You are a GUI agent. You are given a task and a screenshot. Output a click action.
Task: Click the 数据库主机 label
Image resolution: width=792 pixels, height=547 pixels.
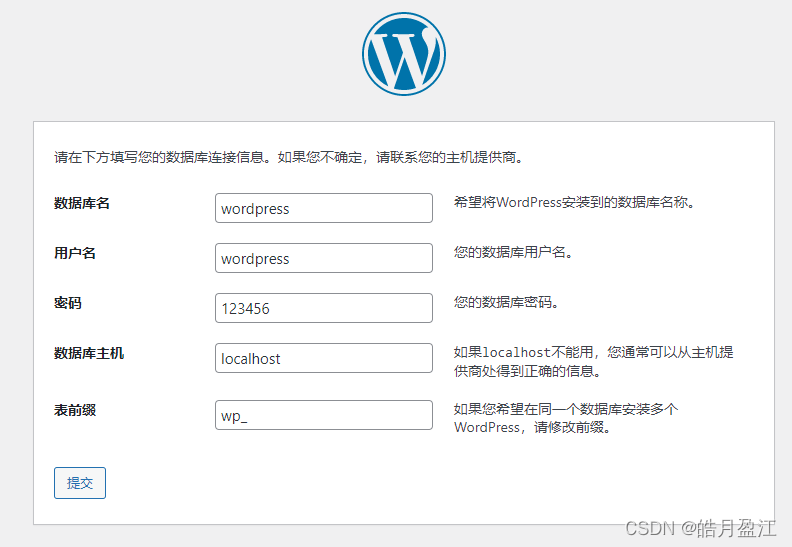89,353
